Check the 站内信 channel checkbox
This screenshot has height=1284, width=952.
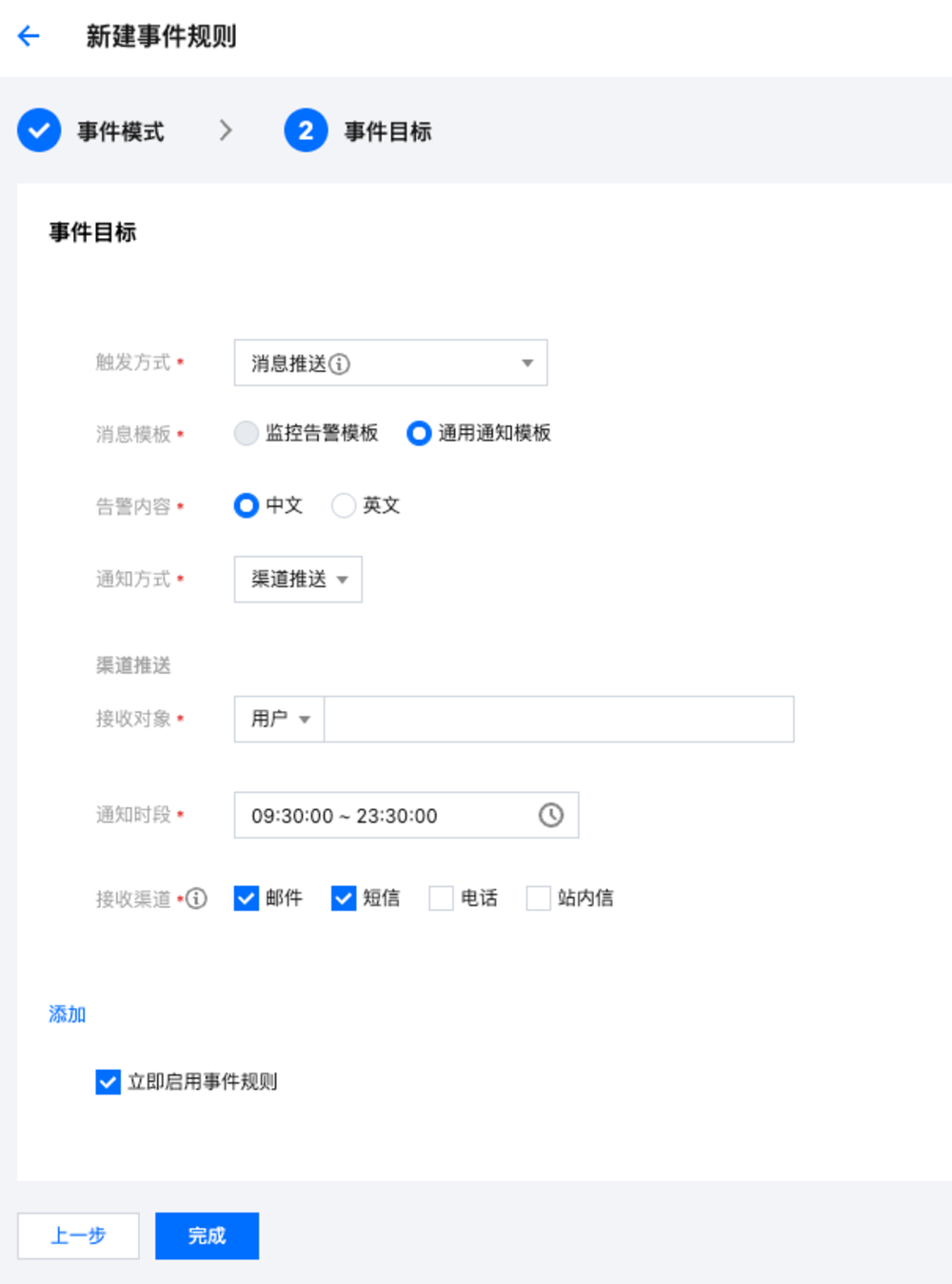pos(538,899)
